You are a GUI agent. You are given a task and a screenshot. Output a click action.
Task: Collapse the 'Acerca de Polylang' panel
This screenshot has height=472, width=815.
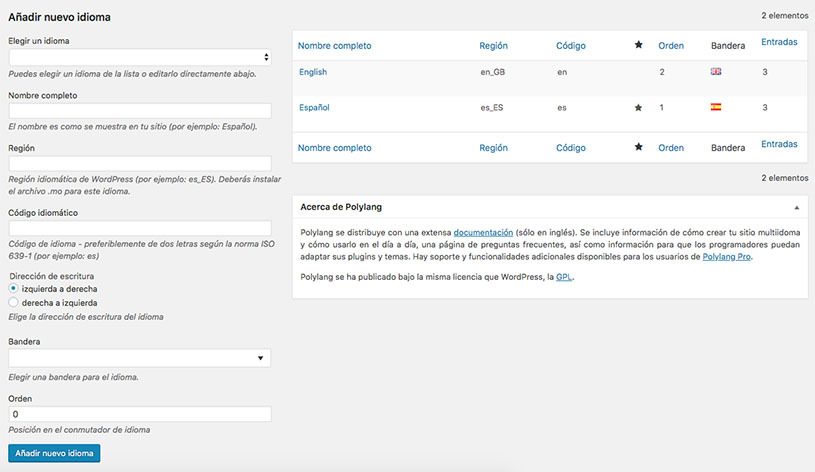pyautogui.click(x=796, y=207)
